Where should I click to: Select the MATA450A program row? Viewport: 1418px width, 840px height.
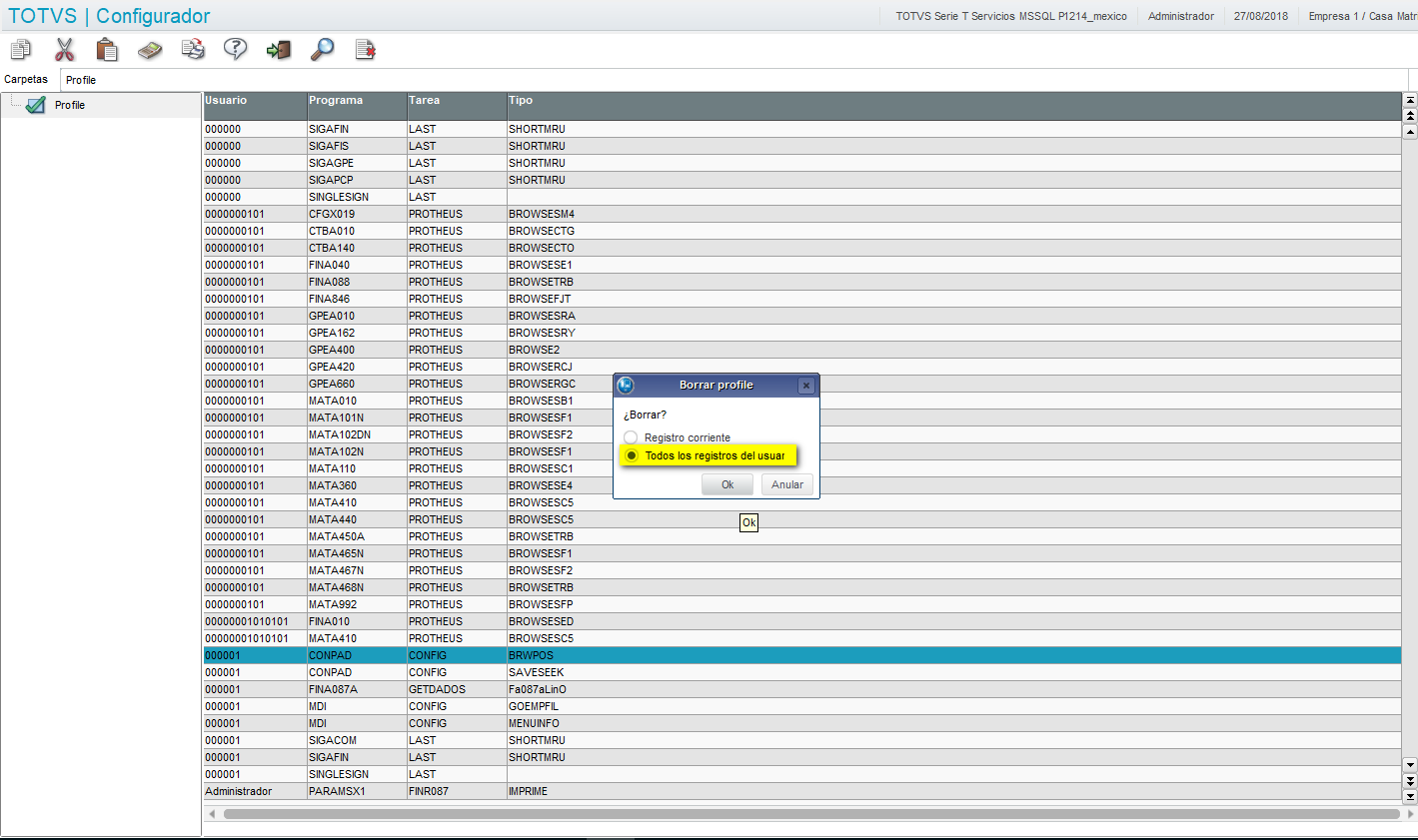pos(802,536)
